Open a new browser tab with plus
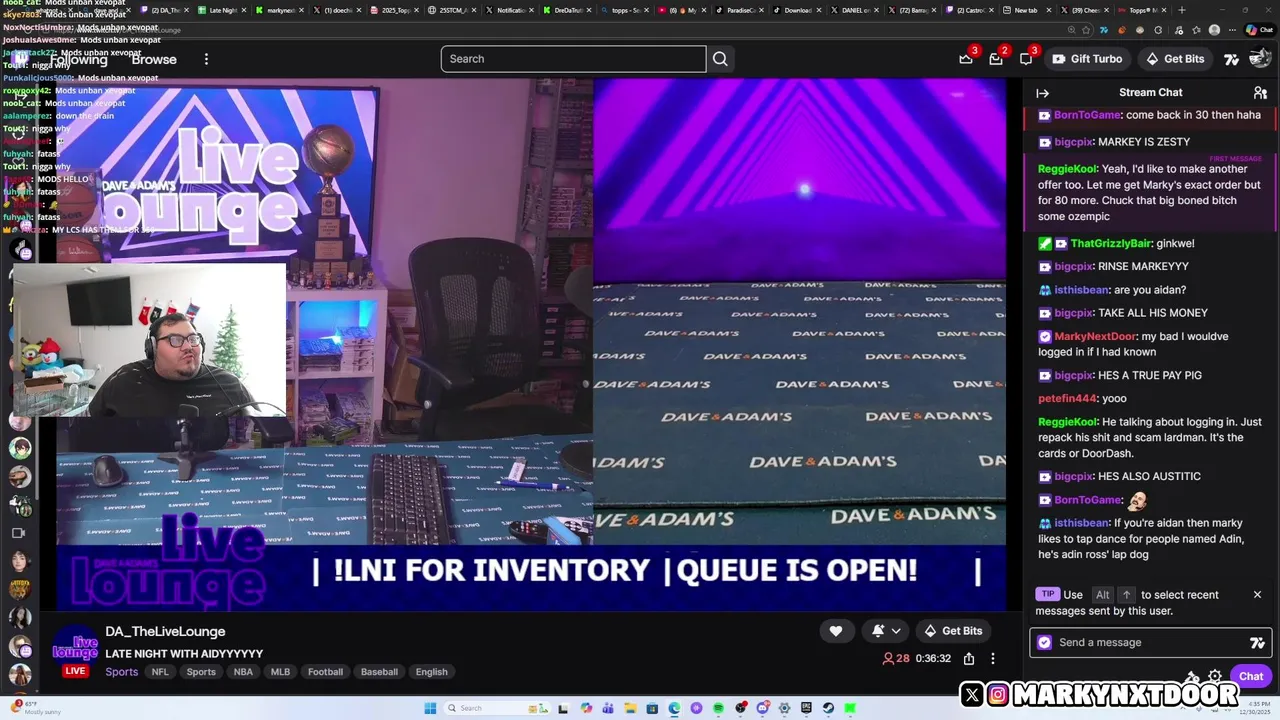This screenshot has width=1280, height=720. (1181, 10)
